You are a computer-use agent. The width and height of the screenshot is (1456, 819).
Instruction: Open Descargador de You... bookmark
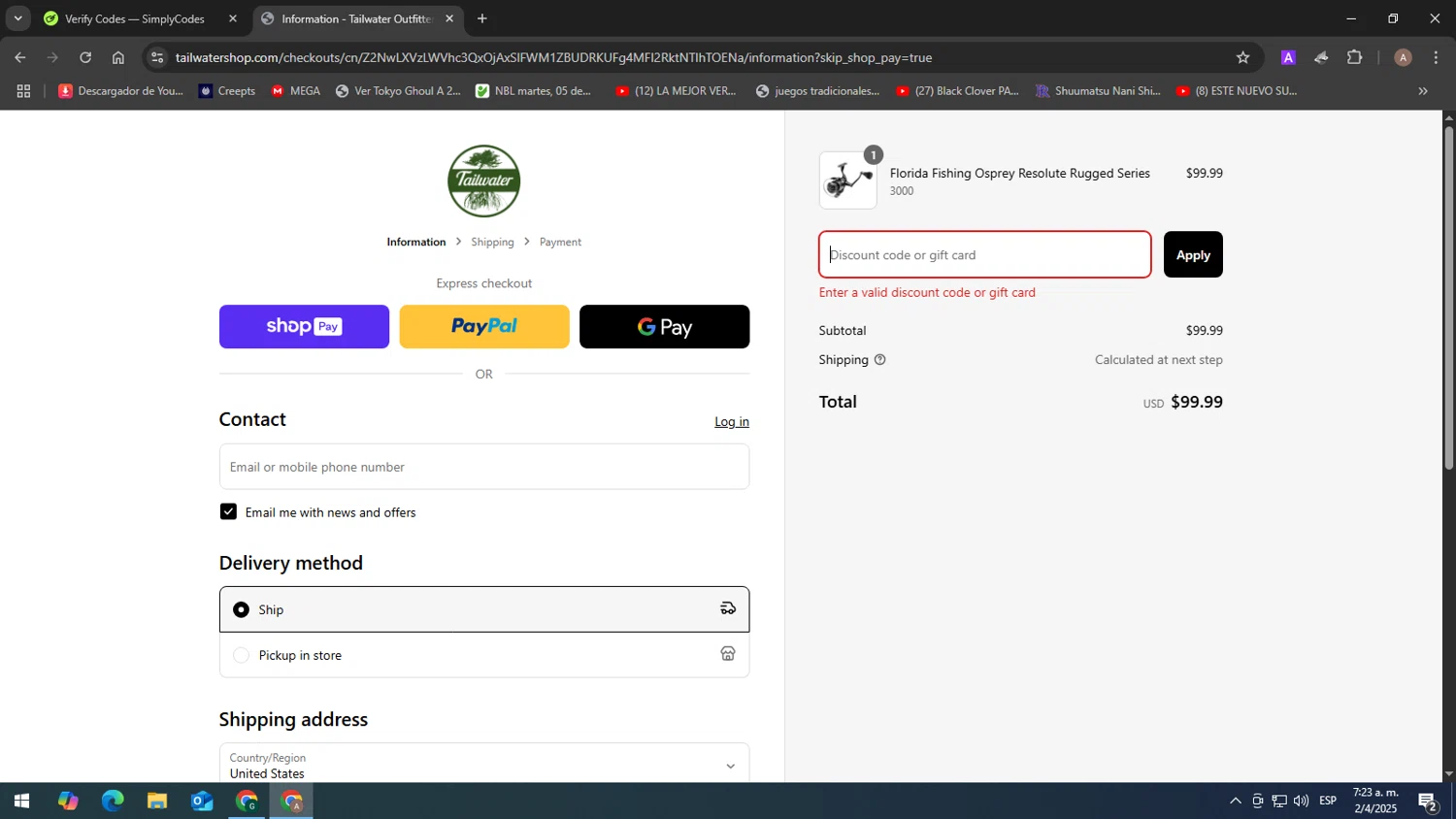pos(121,91)
